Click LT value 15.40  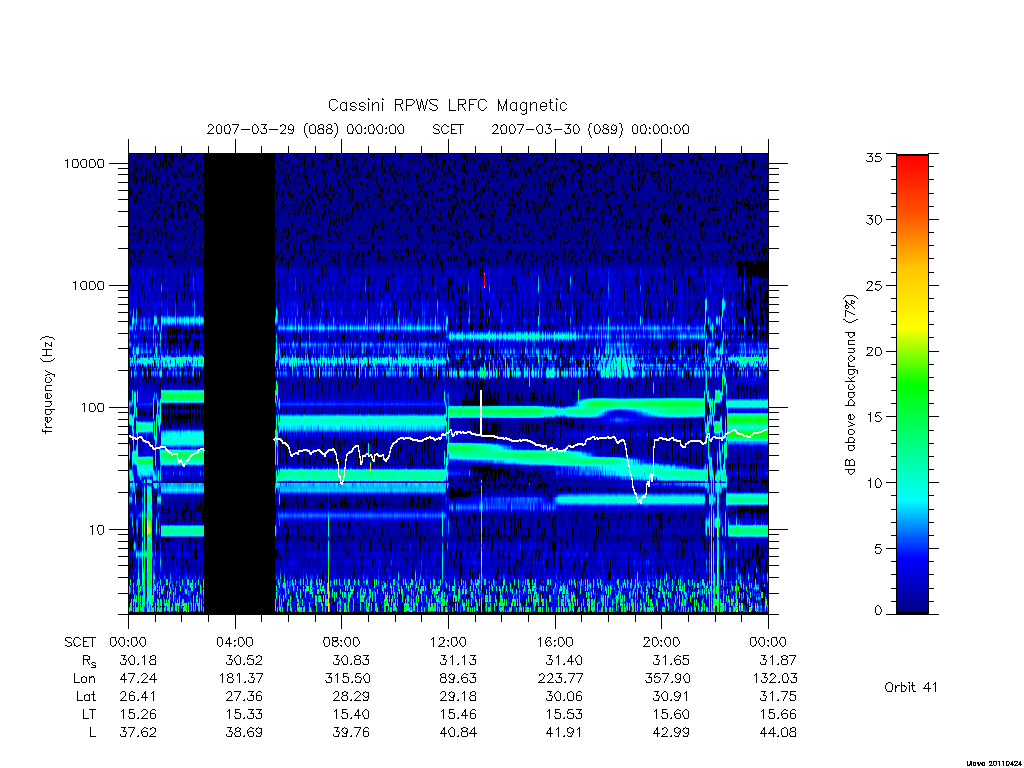coord(351,714)
